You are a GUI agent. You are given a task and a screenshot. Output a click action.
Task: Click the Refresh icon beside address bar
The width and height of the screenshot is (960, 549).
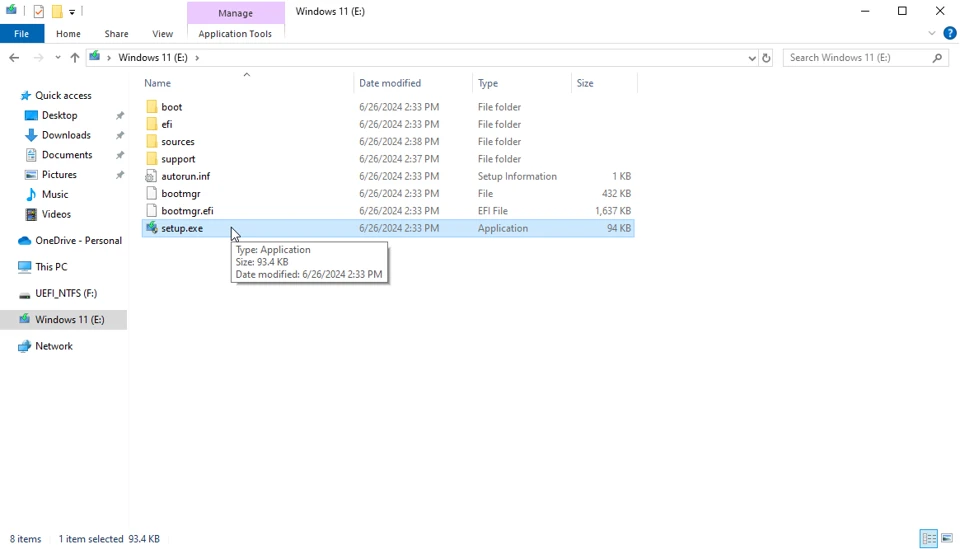(766, 58)
